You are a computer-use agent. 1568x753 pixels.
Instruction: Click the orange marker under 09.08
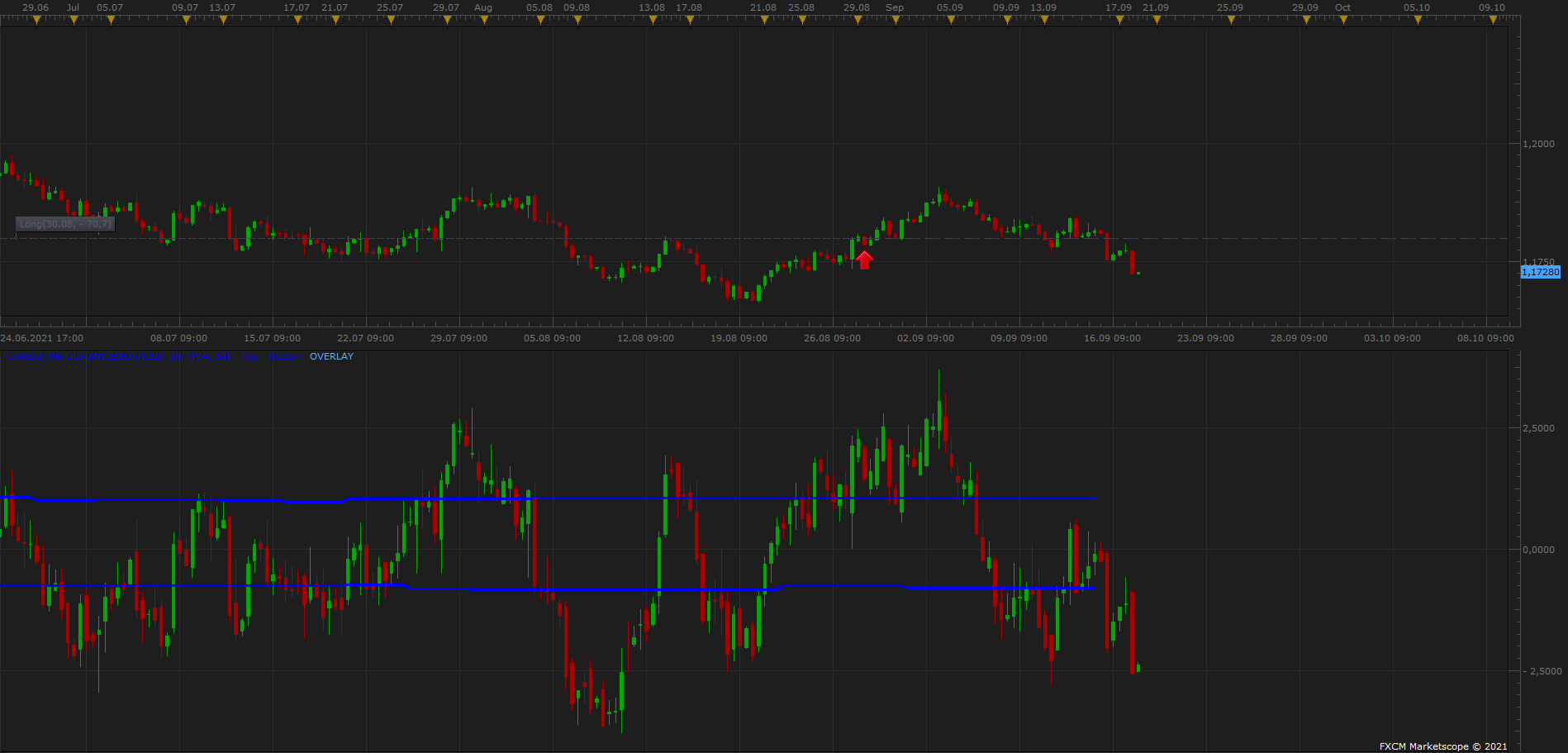coord(577,21)
